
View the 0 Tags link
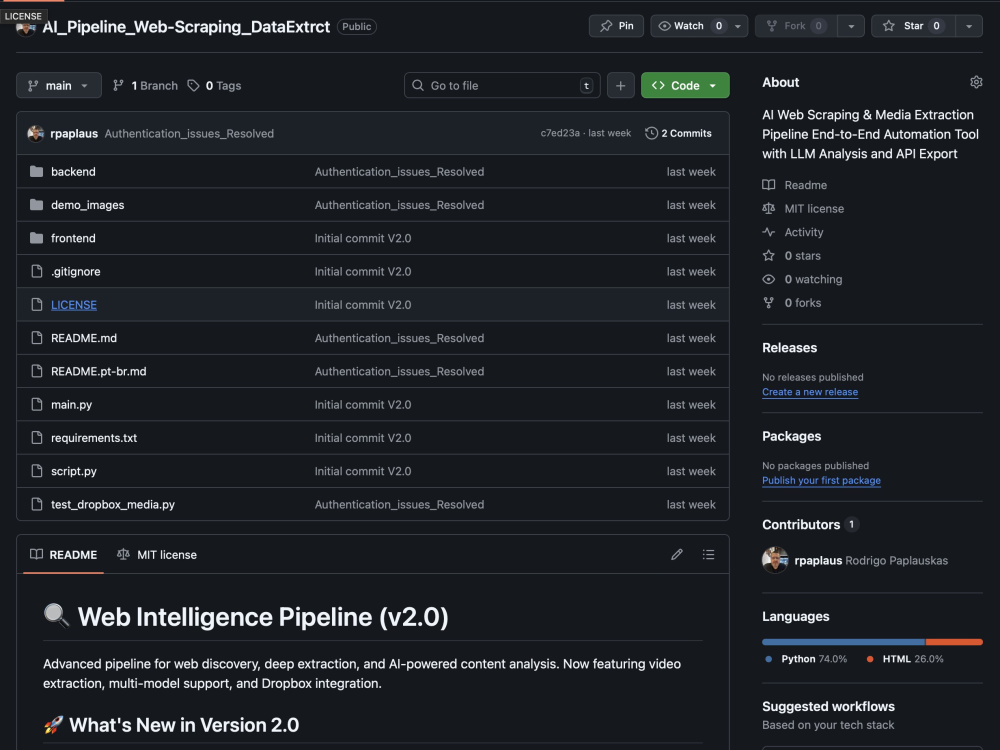(214, 85)
